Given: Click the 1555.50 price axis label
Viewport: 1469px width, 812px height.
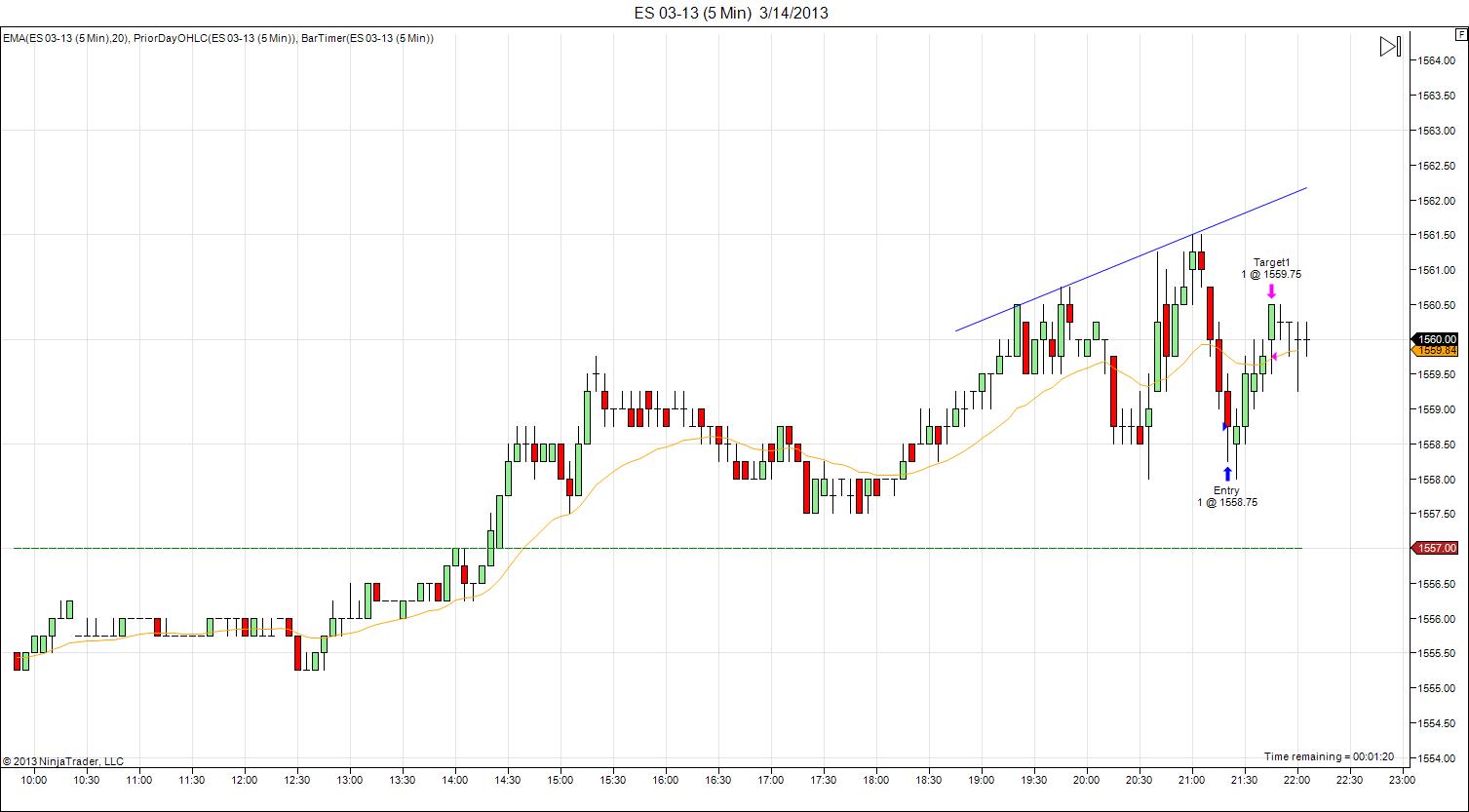Looking at the screenshot, I should point(1438,653).
